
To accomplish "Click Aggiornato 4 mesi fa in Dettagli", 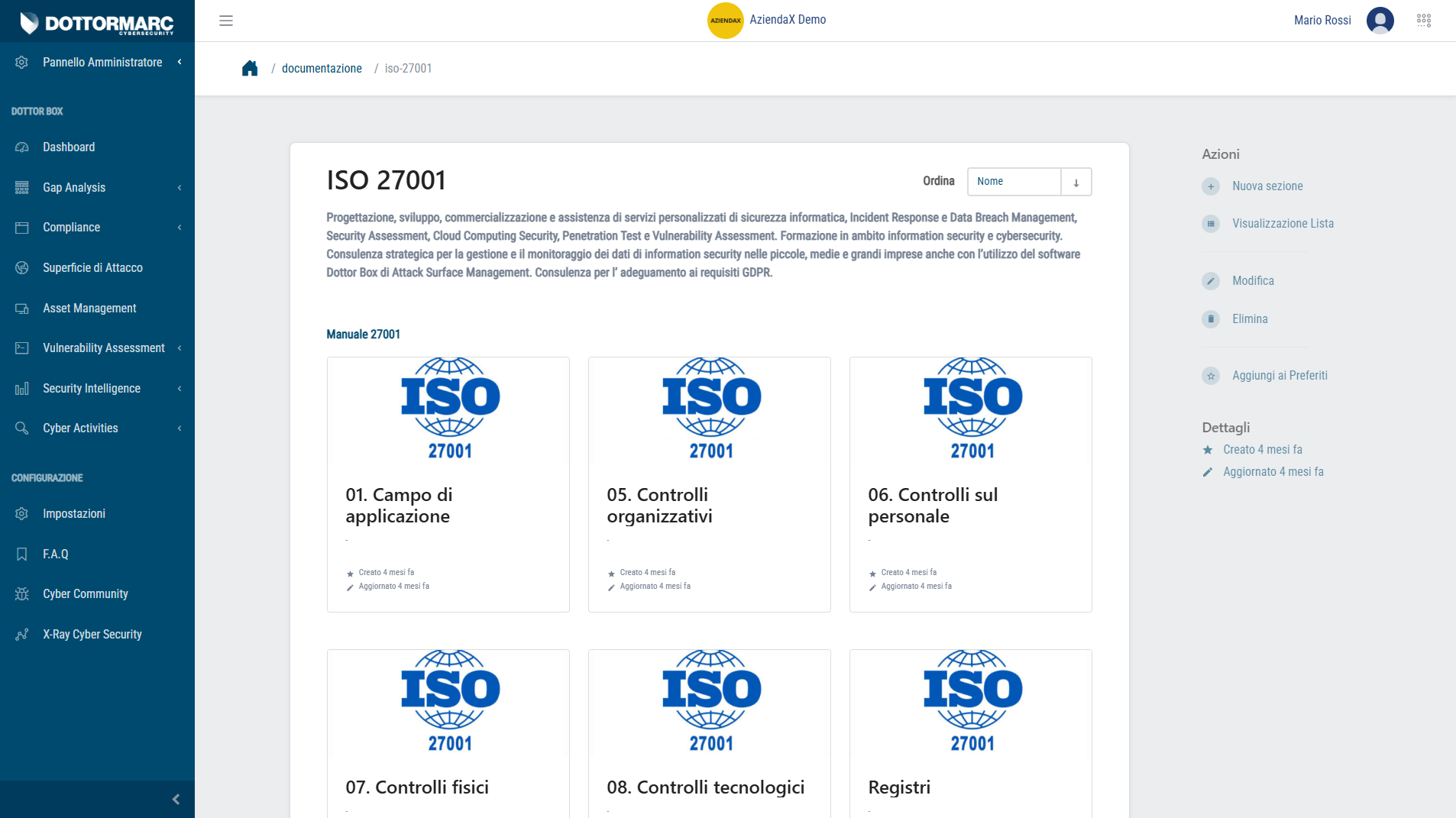I will pos(1273,472).
